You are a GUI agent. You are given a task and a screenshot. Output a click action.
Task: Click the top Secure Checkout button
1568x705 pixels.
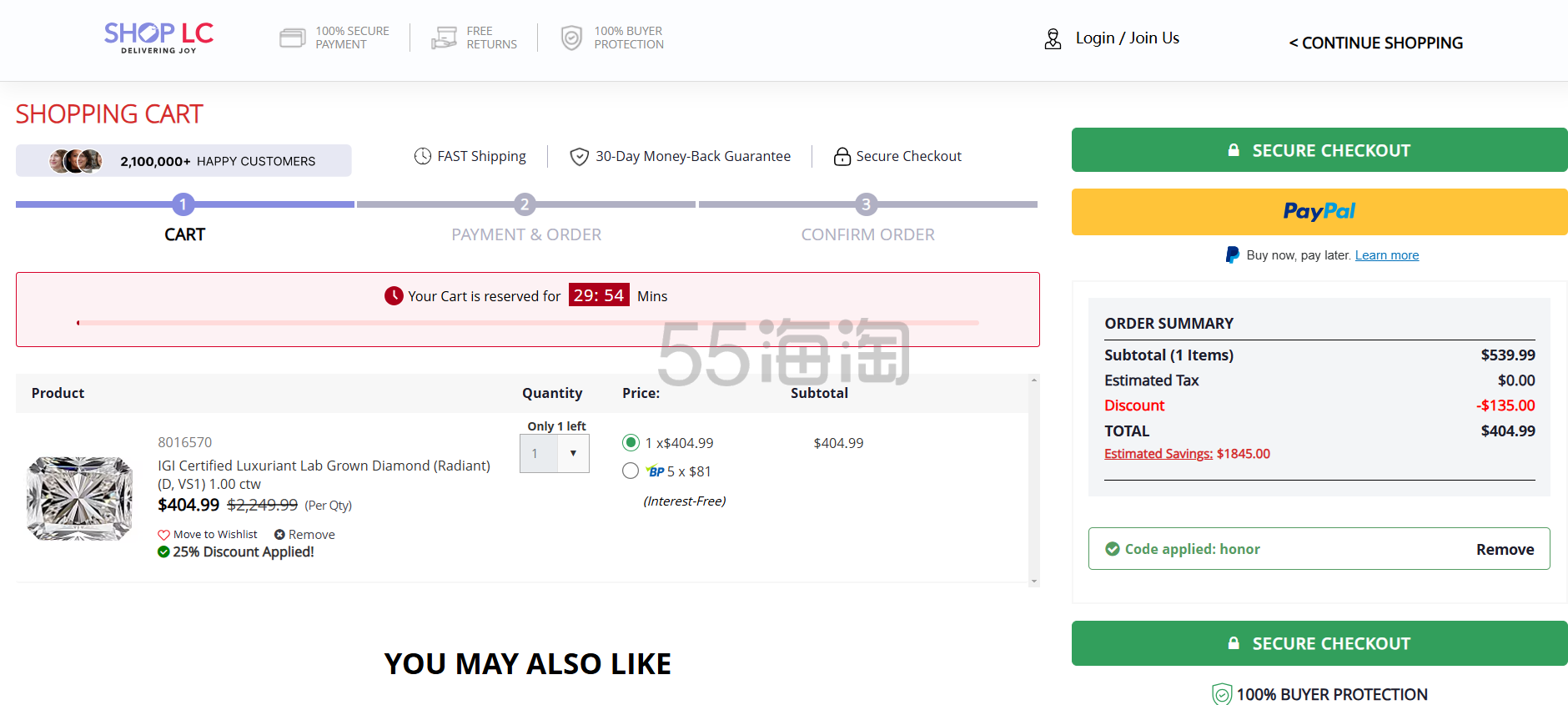click(1319, 150)
